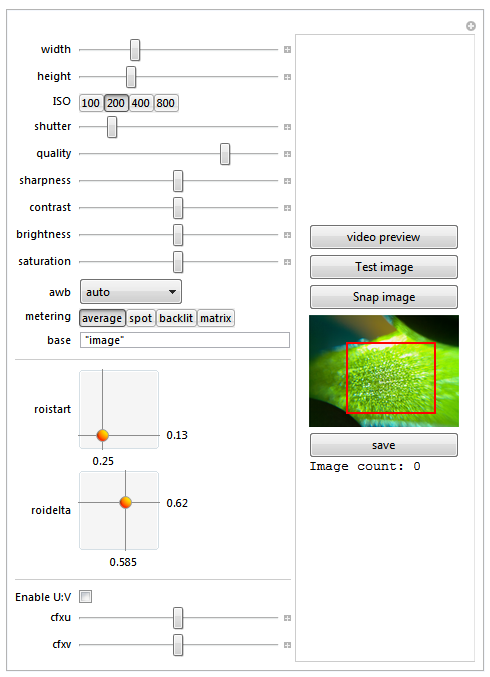Expand the width slider's plus controls

click(x=287, y=50)
